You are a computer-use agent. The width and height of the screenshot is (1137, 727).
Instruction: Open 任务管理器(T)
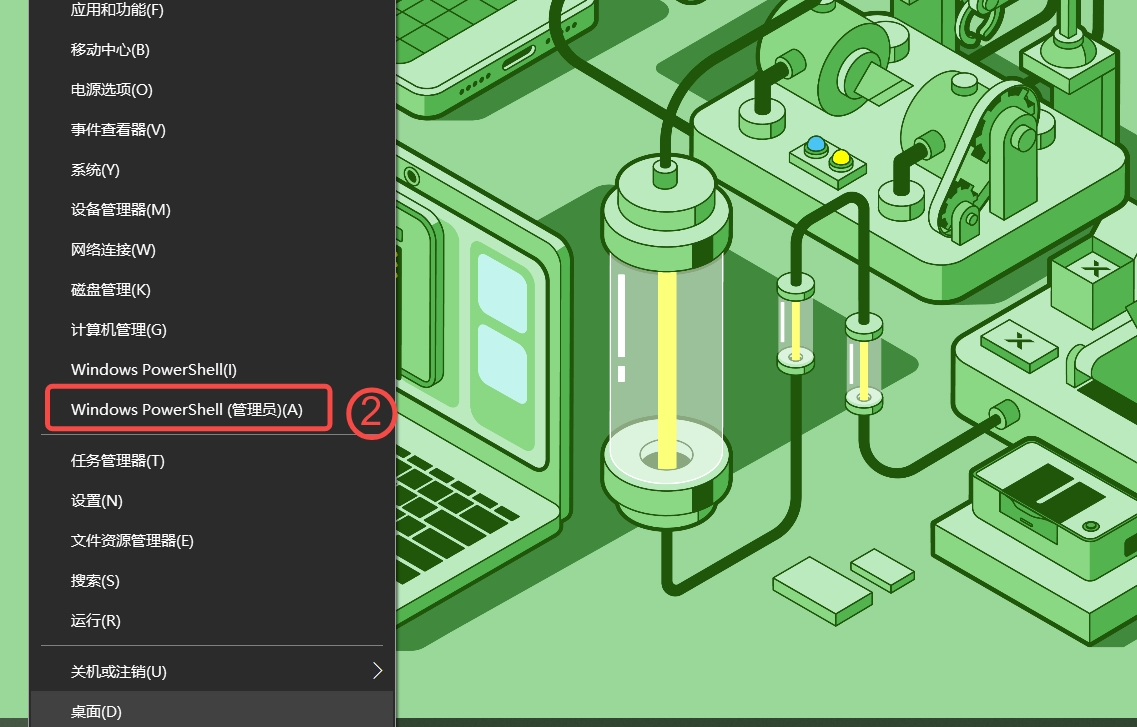pos(212,461)
